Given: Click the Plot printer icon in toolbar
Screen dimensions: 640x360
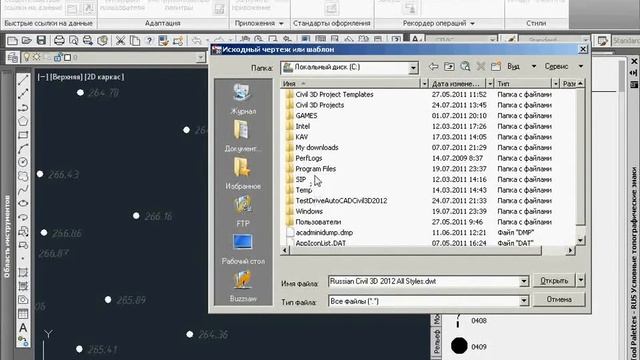Looking at the screenshot, I should (59, 40).
